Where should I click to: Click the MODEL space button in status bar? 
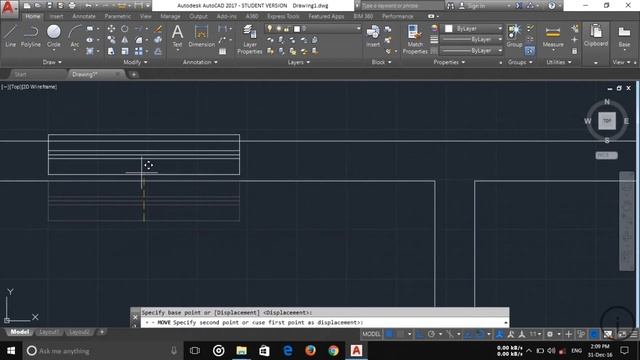371,334
